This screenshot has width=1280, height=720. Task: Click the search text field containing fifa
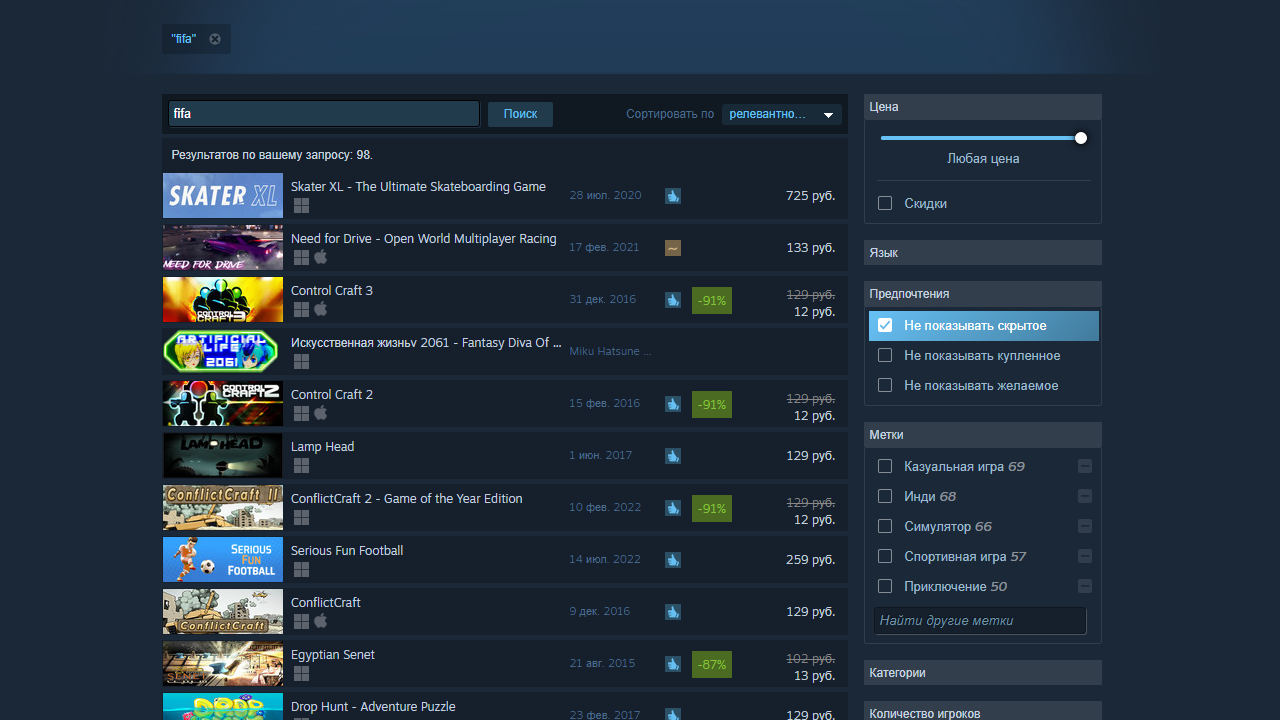coord(324,114)
